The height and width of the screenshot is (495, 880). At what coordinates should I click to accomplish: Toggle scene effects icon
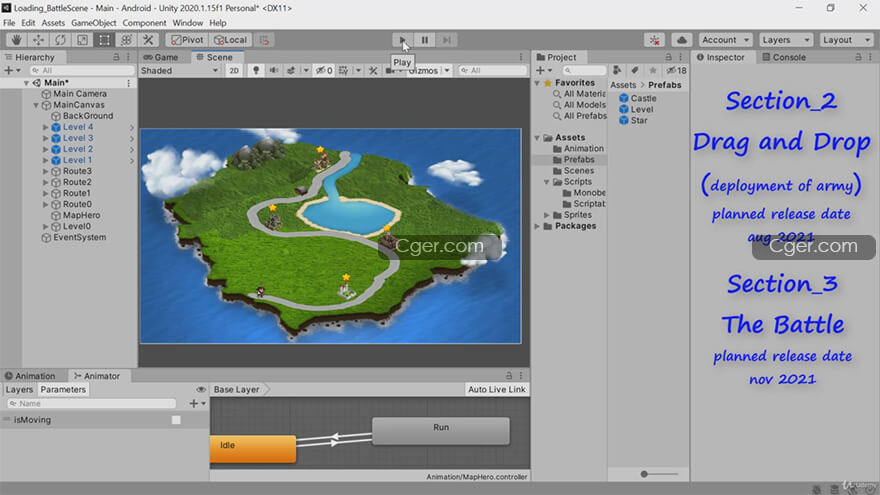291,71
